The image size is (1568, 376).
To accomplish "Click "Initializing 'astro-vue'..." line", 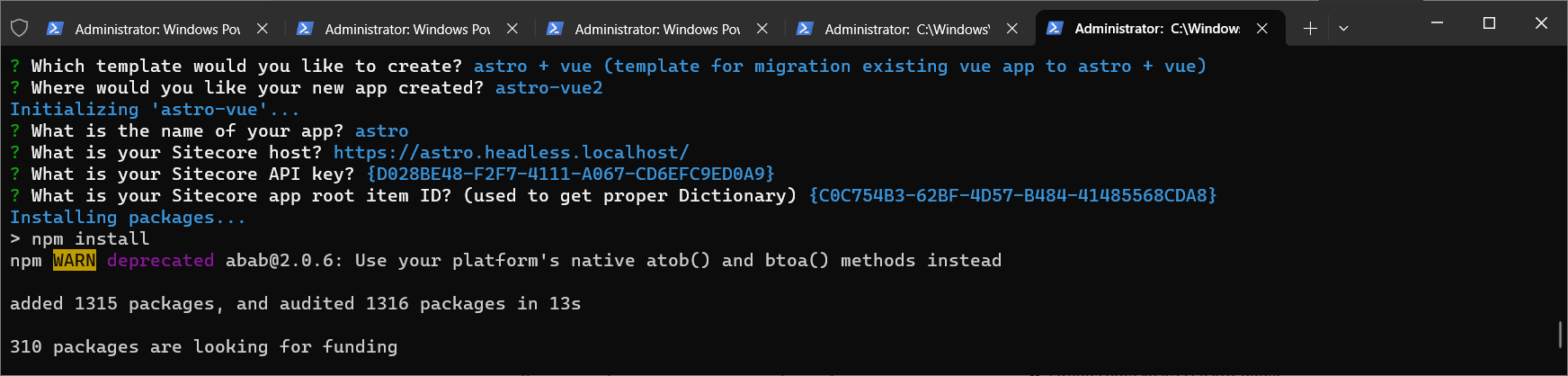I will coord(155,109).
